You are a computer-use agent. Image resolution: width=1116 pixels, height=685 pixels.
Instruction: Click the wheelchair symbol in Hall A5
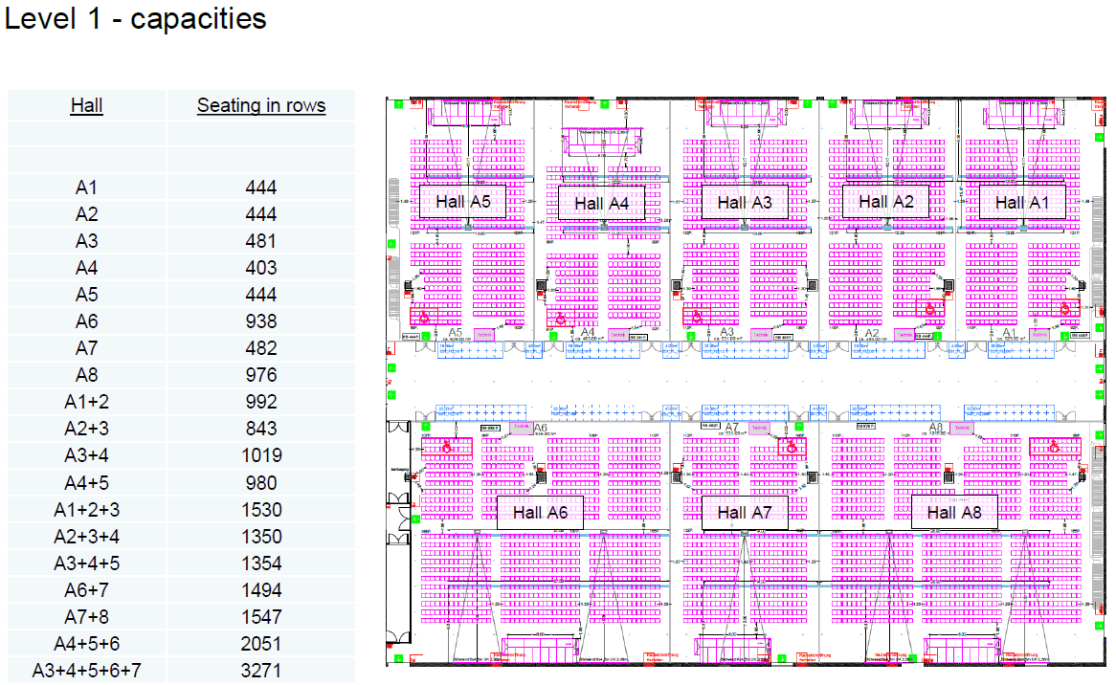pos(425,318)
